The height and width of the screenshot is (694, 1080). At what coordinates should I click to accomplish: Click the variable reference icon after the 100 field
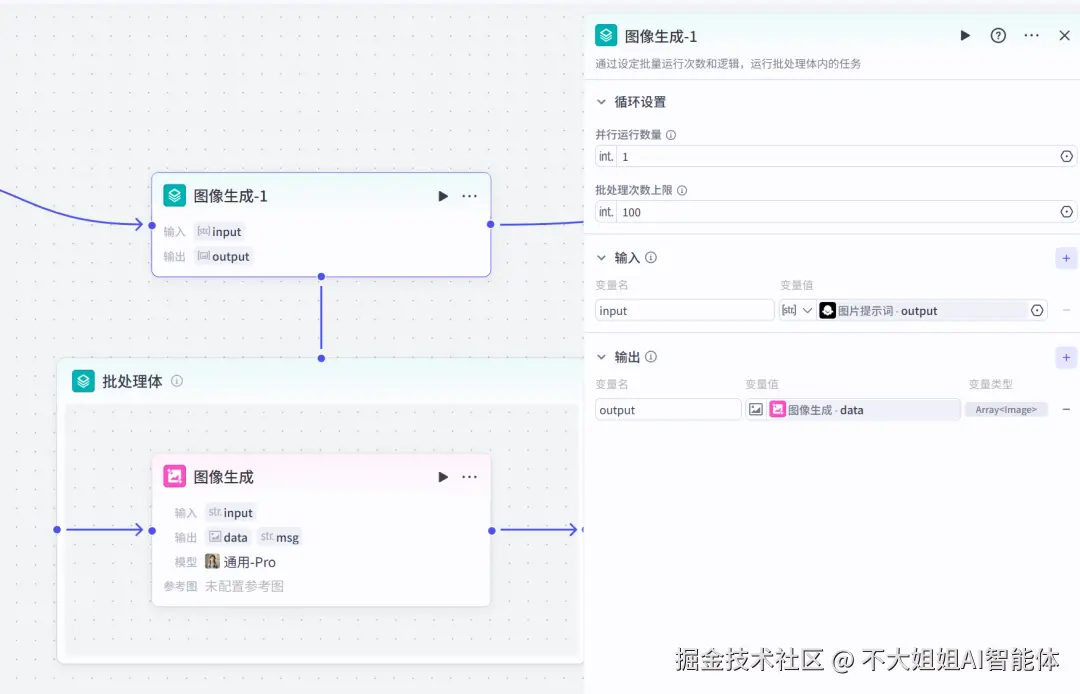(1066, 211)
